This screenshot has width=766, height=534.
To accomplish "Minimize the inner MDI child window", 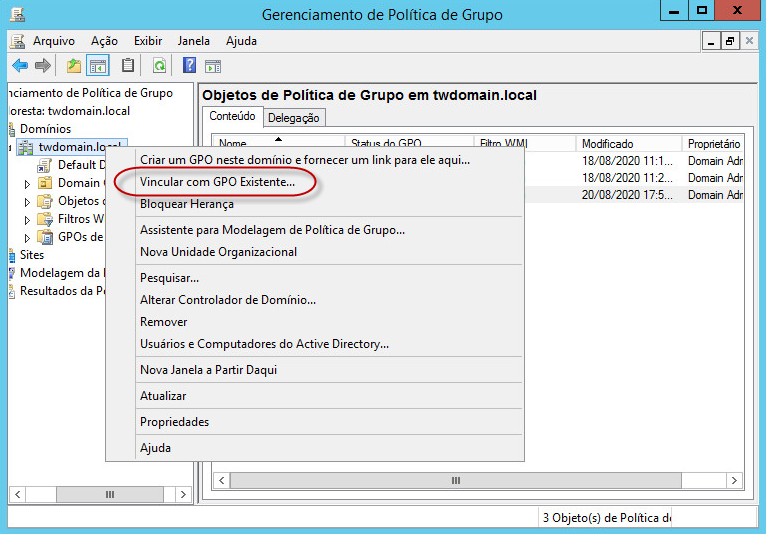I will click(x=711, y=41).
